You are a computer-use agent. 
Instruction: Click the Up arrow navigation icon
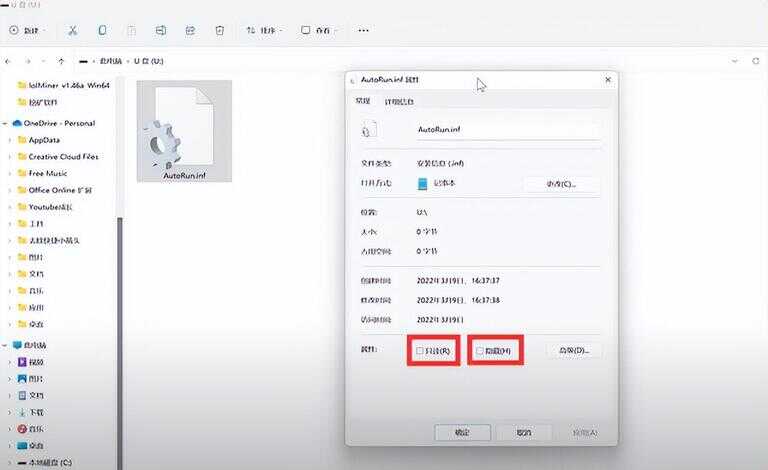coord(61,61)
